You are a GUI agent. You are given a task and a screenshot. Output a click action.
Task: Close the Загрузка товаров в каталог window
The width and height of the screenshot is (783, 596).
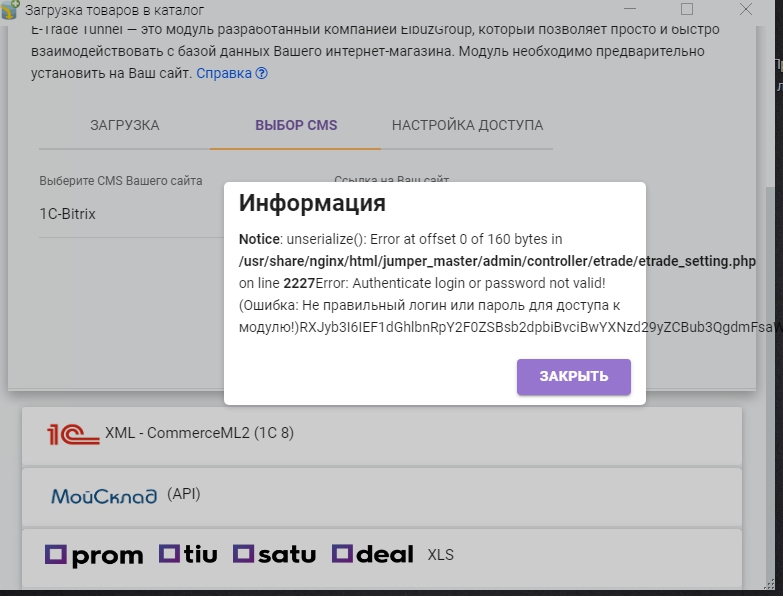746,9
